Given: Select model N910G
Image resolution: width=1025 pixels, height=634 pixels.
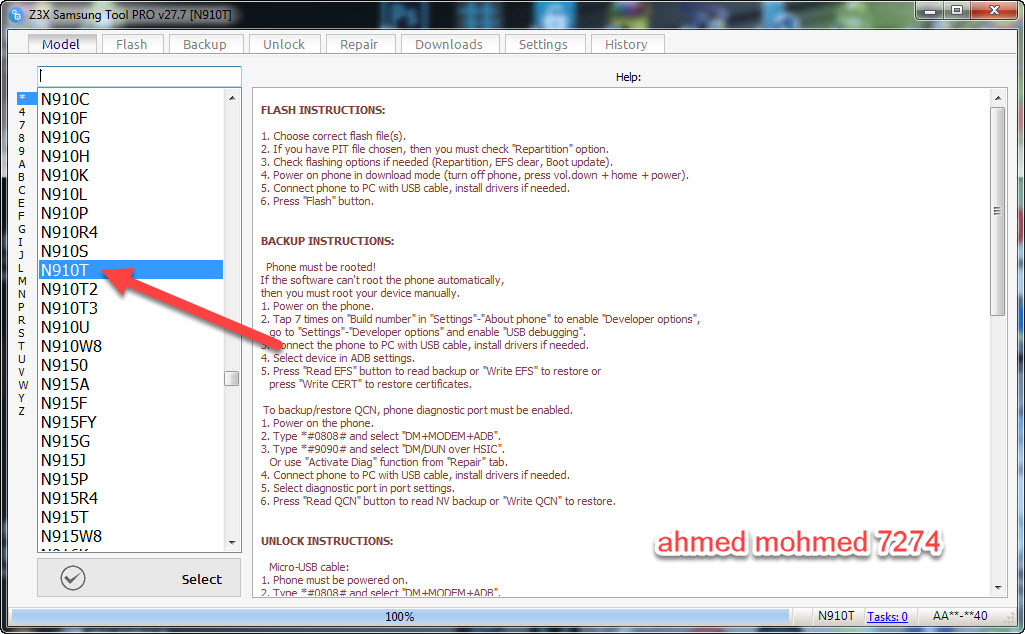Looking at the screenshot, I should pos(131,137).
